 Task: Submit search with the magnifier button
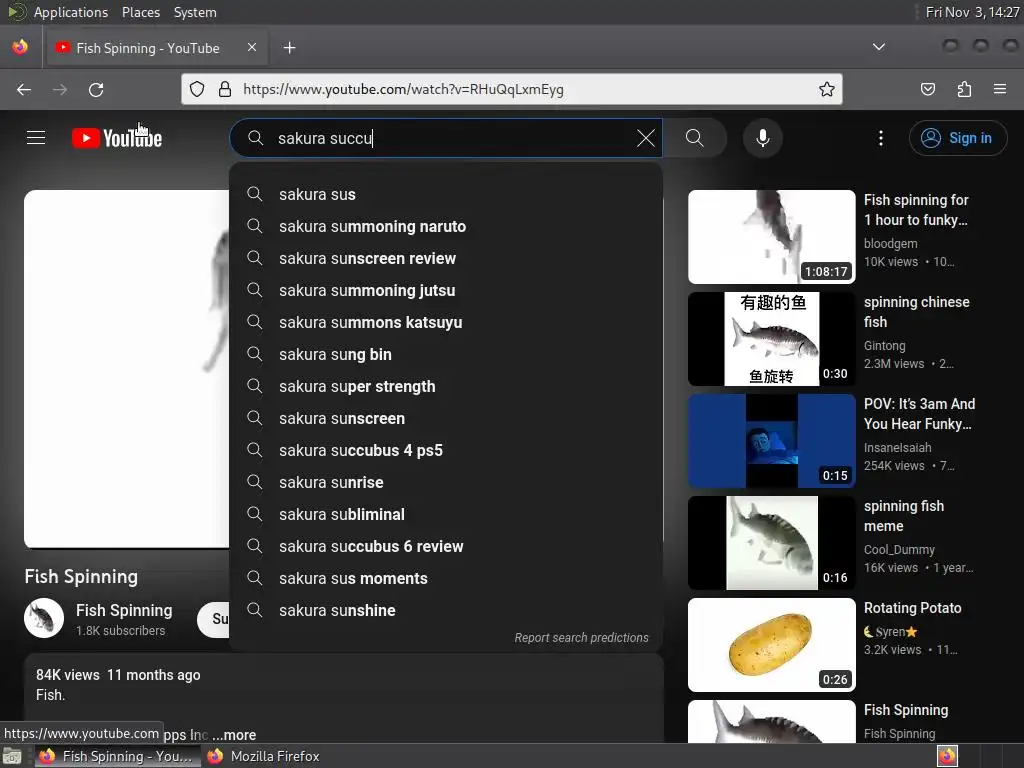point(695,138)
